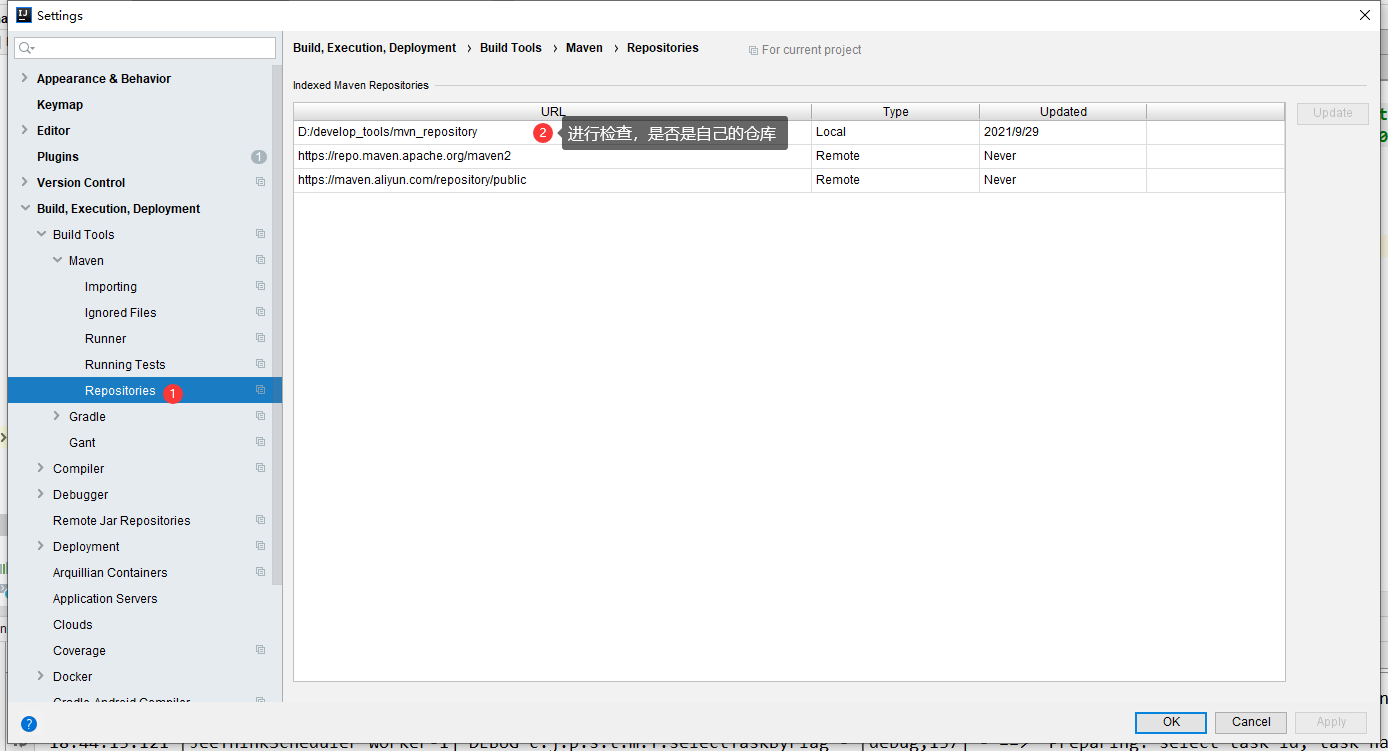Click the IntelliJ logo in the title bar
Screen dimensions: 1388x751
(x=24, y=15)
